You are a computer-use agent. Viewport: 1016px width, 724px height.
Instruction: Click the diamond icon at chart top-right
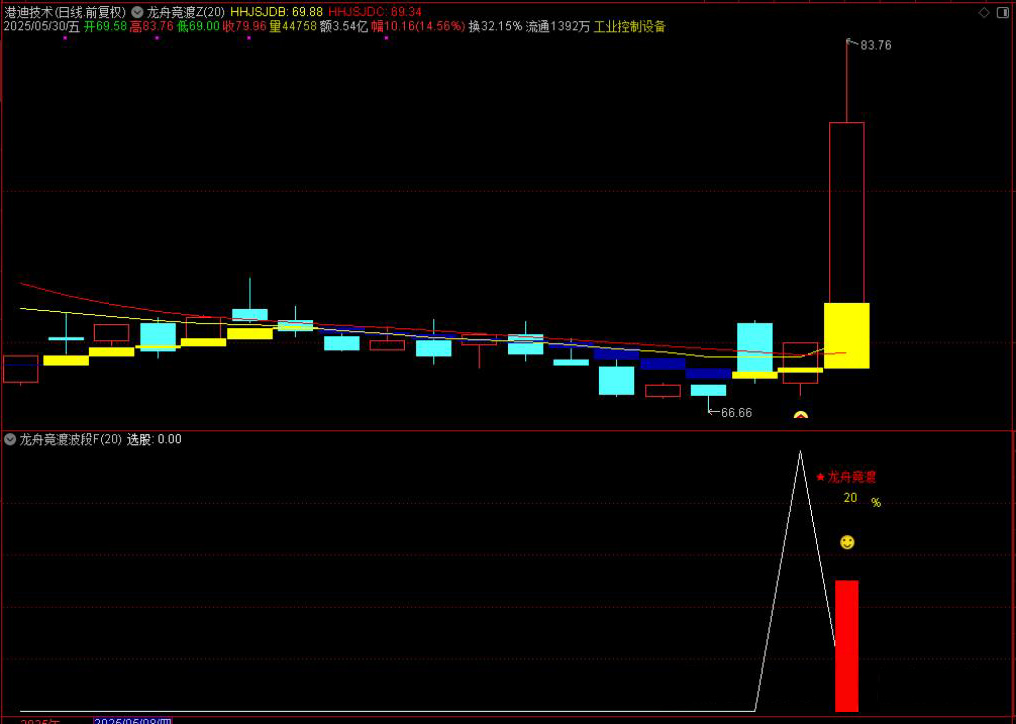[x=984, y=12]
